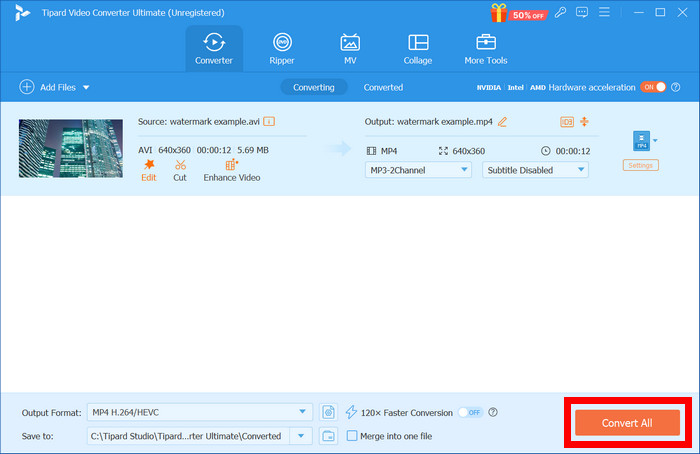Select the Converted sub-tab
Screen dimensions: 700x454
point(383,87)
